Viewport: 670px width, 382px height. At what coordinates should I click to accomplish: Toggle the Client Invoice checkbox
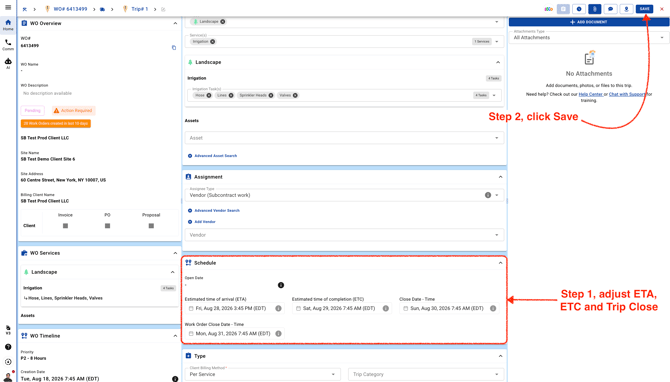65,226
